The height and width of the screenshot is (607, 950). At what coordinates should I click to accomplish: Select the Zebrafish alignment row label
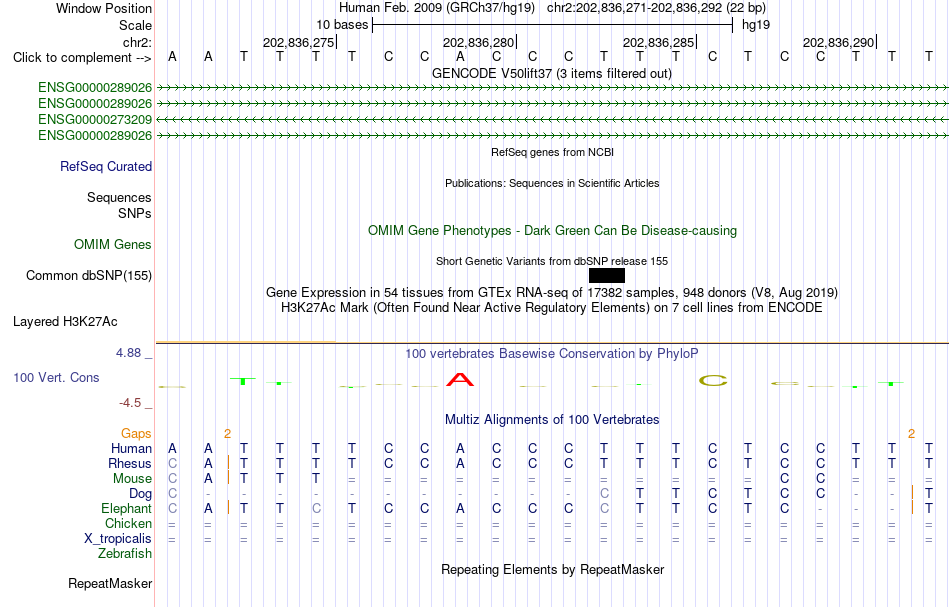pyautogui.click(x=125, y=553)
